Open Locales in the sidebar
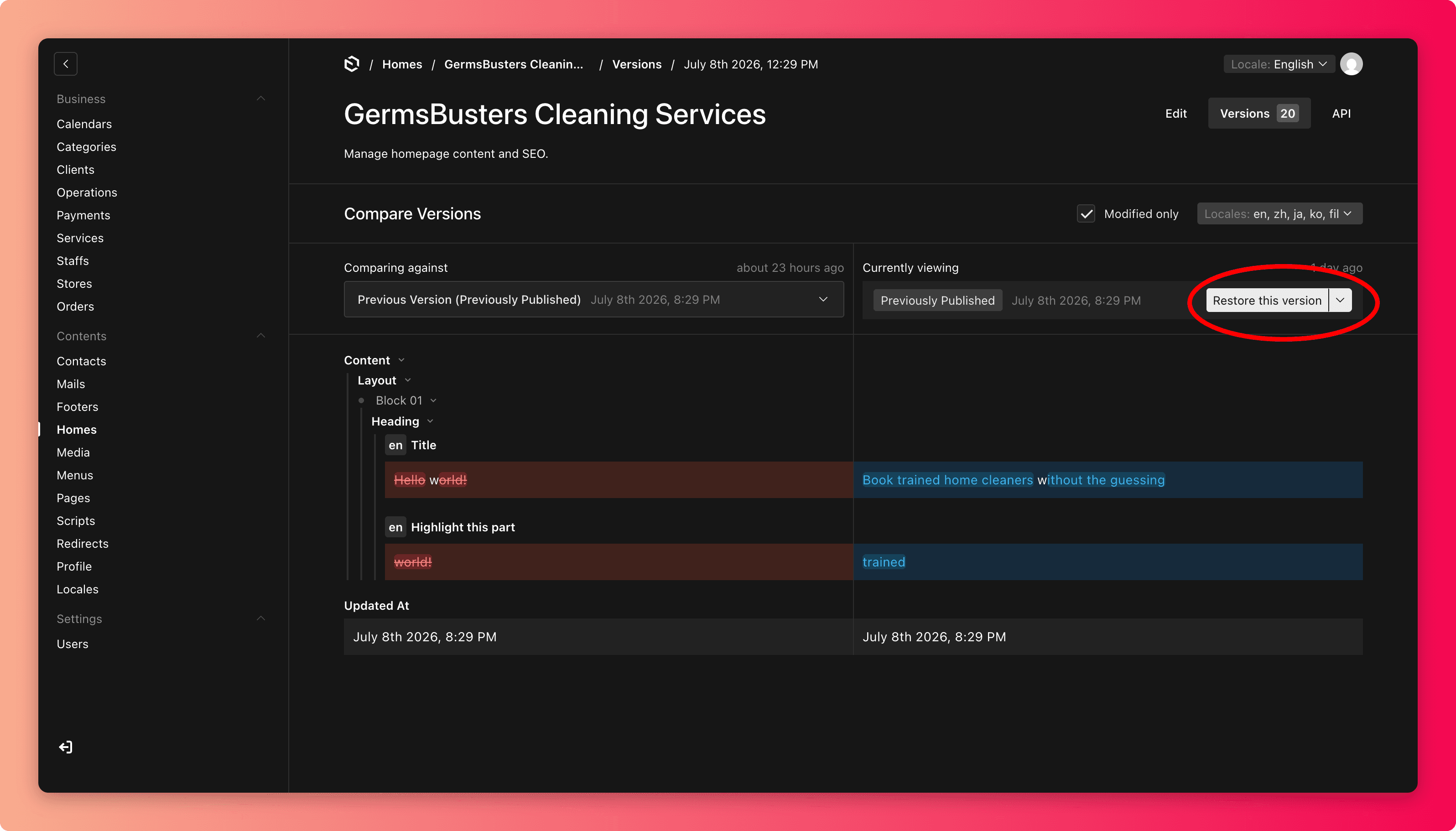The image size is (1456, 831). (x=78, y=590)
